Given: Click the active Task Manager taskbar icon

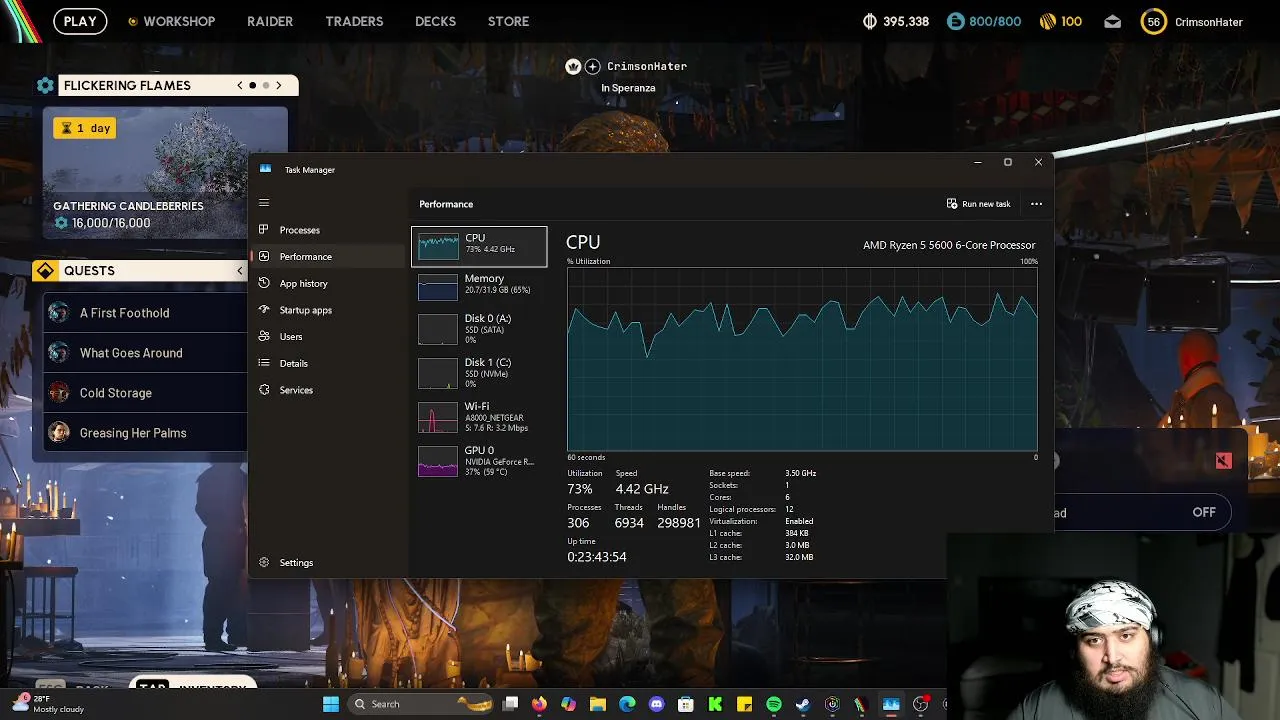Looking at the screenshot, I should point(891,704).
